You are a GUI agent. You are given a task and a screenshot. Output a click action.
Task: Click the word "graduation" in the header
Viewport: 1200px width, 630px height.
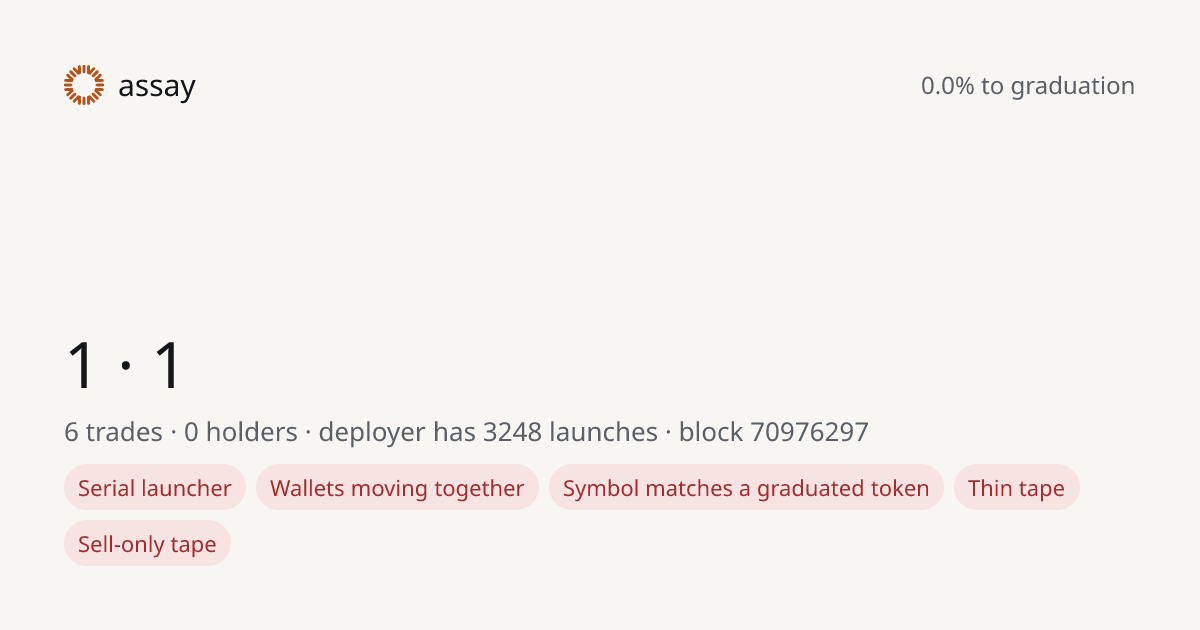click(1072, 87)
